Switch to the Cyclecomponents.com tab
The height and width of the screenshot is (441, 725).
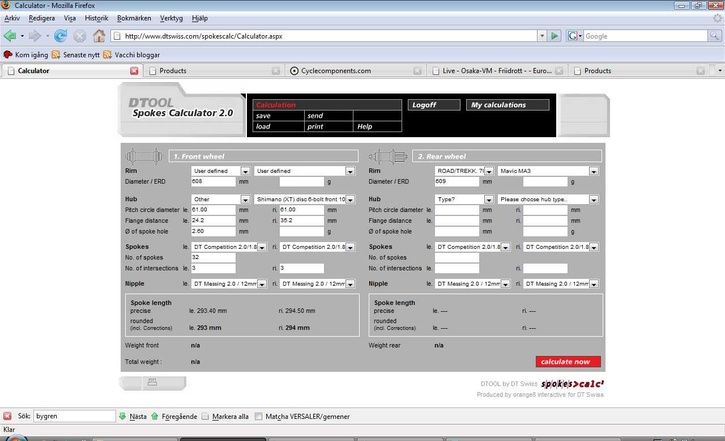(x=355, y=71)
